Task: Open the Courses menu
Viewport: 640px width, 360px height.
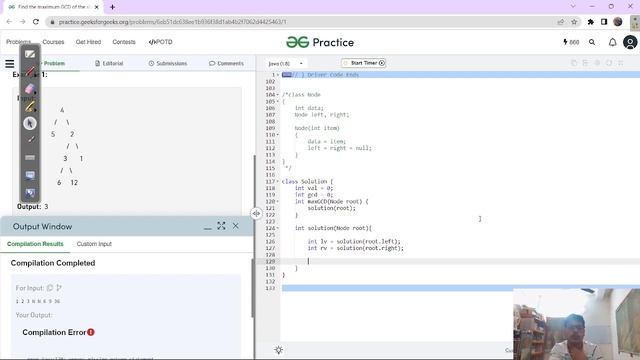Action: coord(53,42)
